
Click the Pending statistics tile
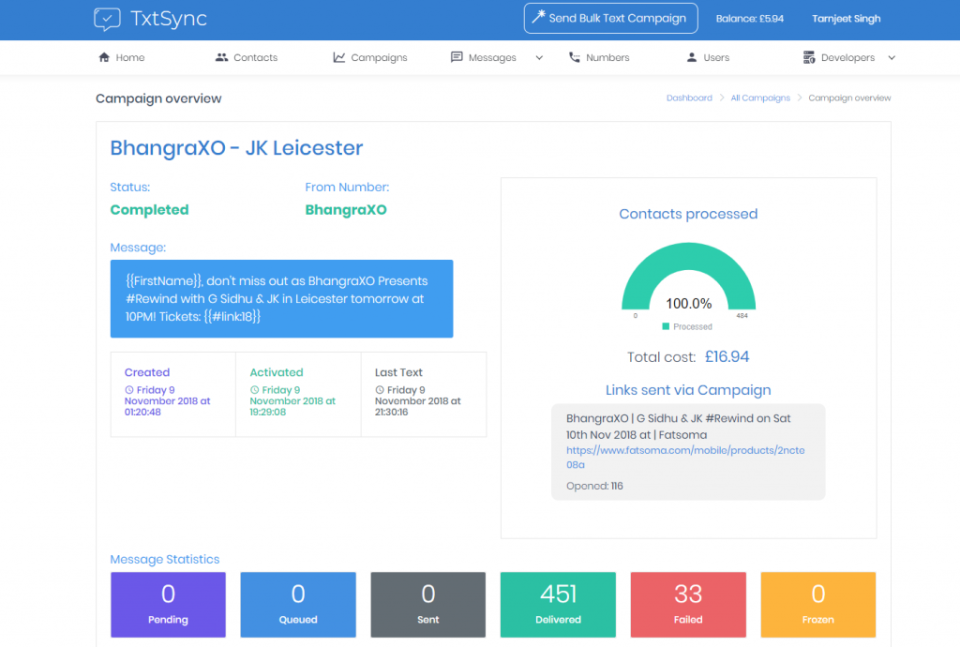168,605
